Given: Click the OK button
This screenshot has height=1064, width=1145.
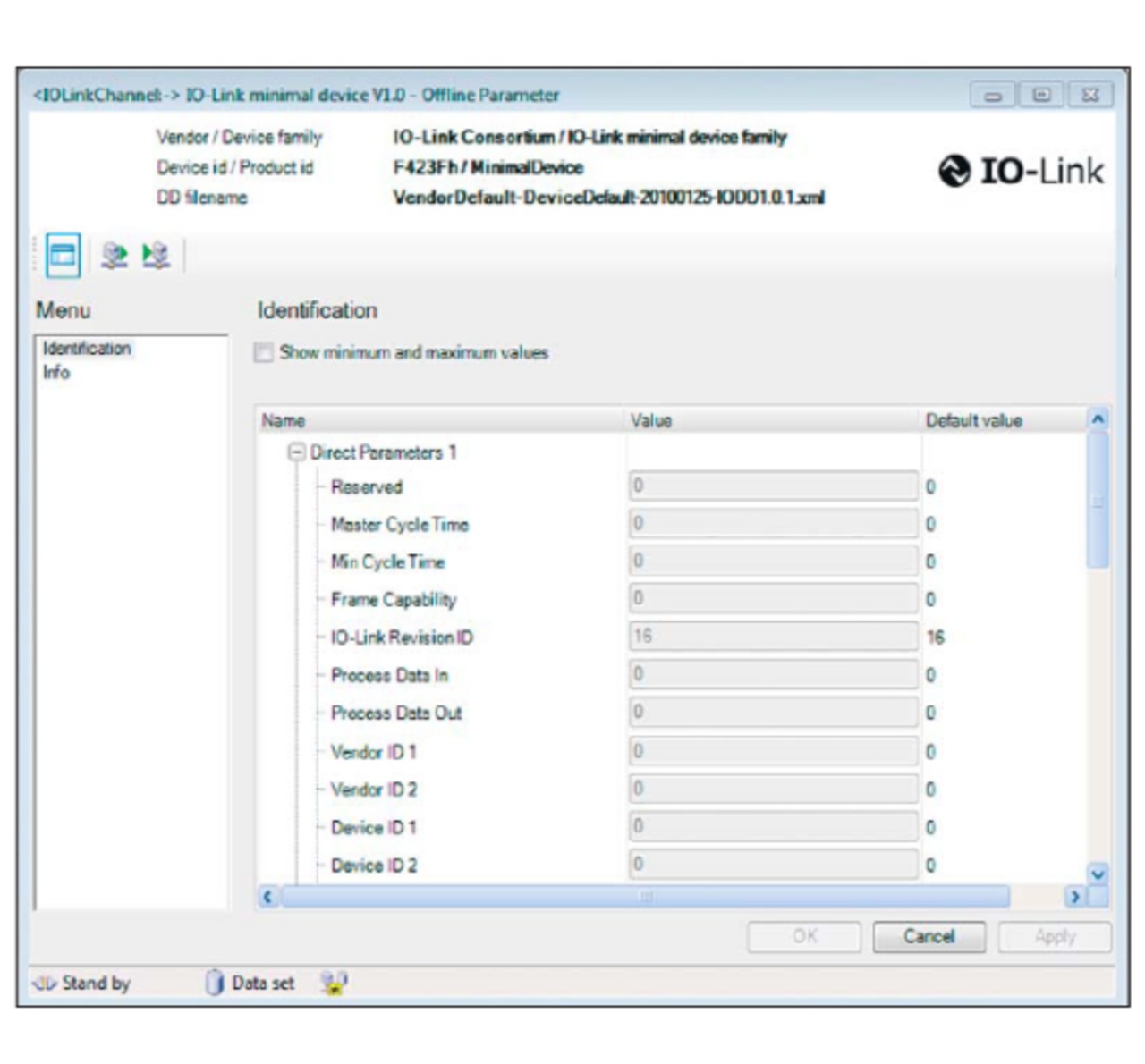Looking at the screenshot, I should point(804,936).
